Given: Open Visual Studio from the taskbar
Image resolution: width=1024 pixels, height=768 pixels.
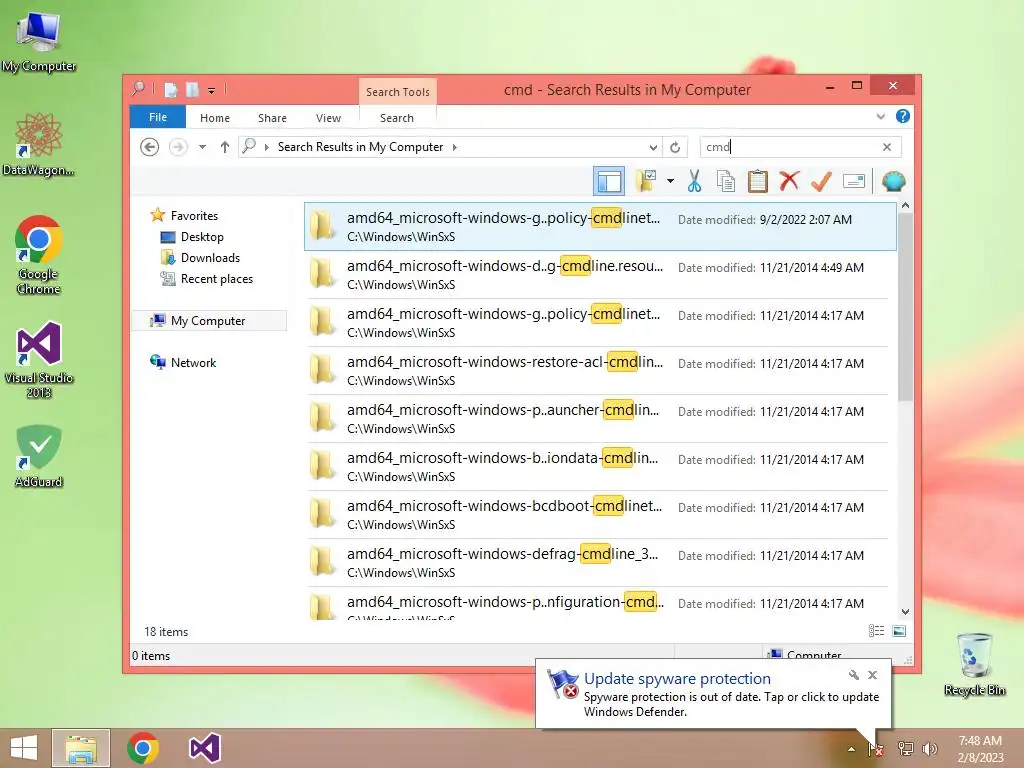Looking at the screenshot, I should (204, 748).
